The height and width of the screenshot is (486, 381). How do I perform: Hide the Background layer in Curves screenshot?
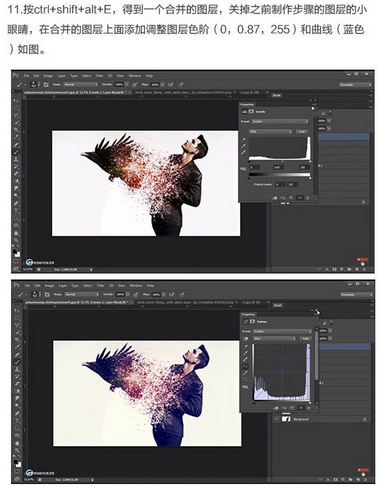[x=276, y=419]
